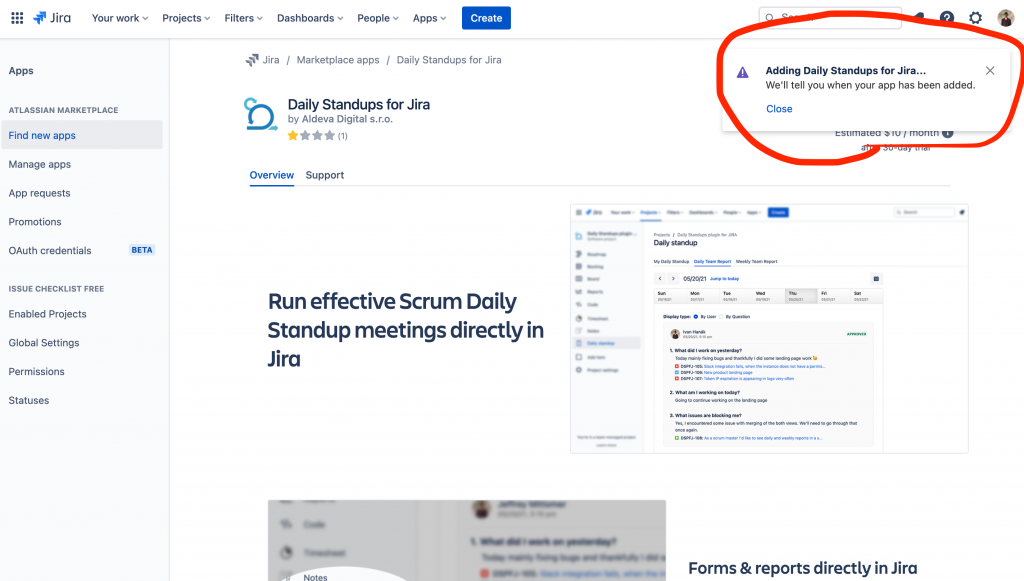Open the Settings gear menu
1024x581 pixels.
(975, 18)
